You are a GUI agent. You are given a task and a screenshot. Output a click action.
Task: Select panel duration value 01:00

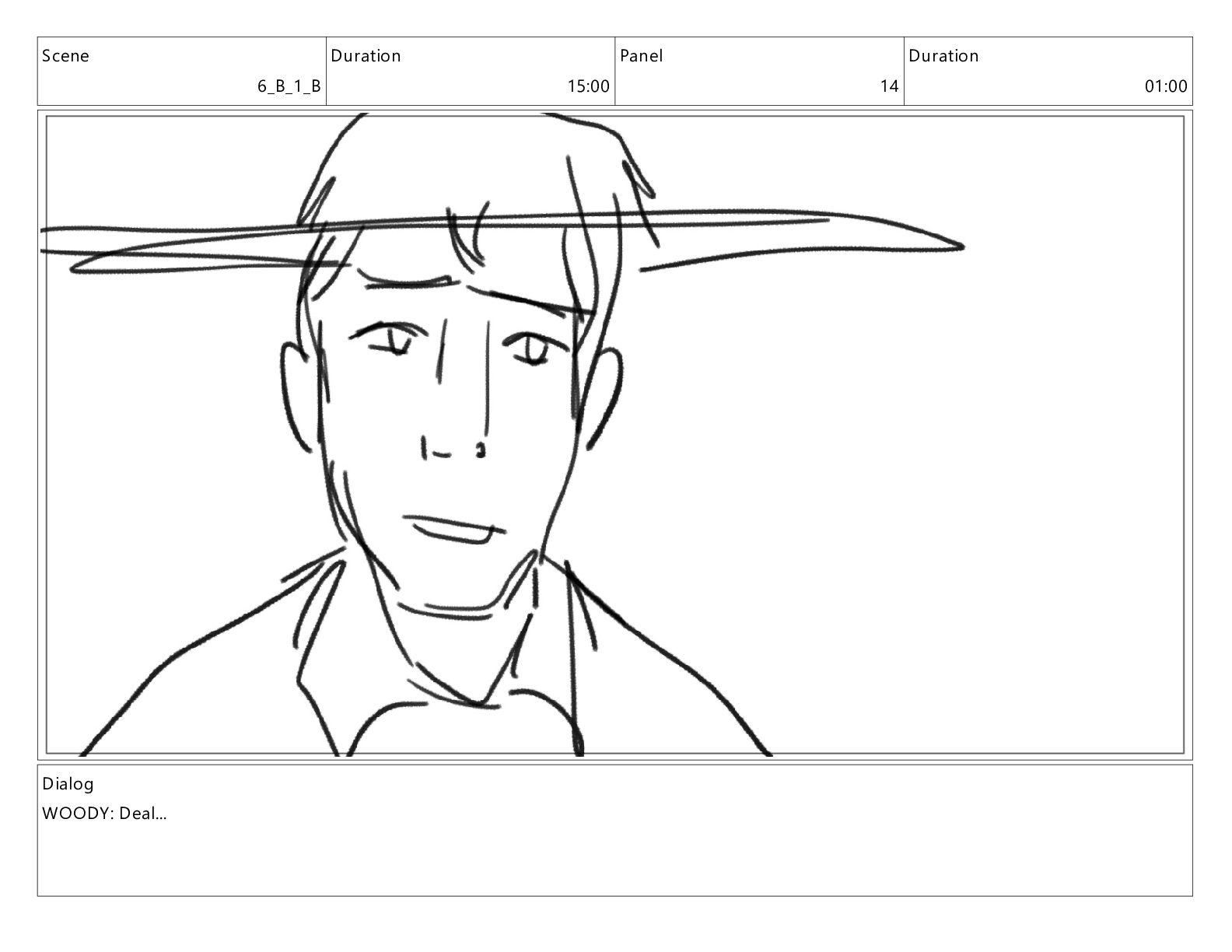[x=1166, y=86]
